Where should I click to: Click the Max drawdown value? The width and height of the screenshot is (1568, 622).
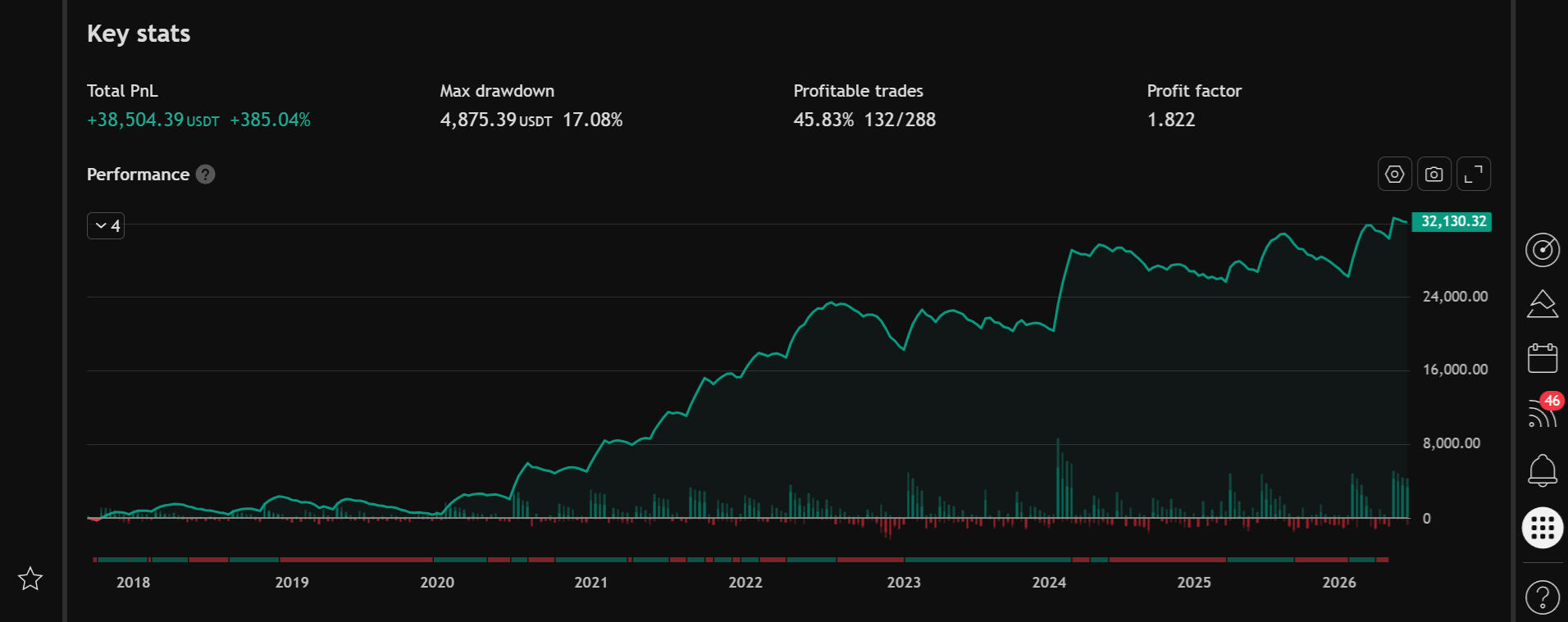531,120
